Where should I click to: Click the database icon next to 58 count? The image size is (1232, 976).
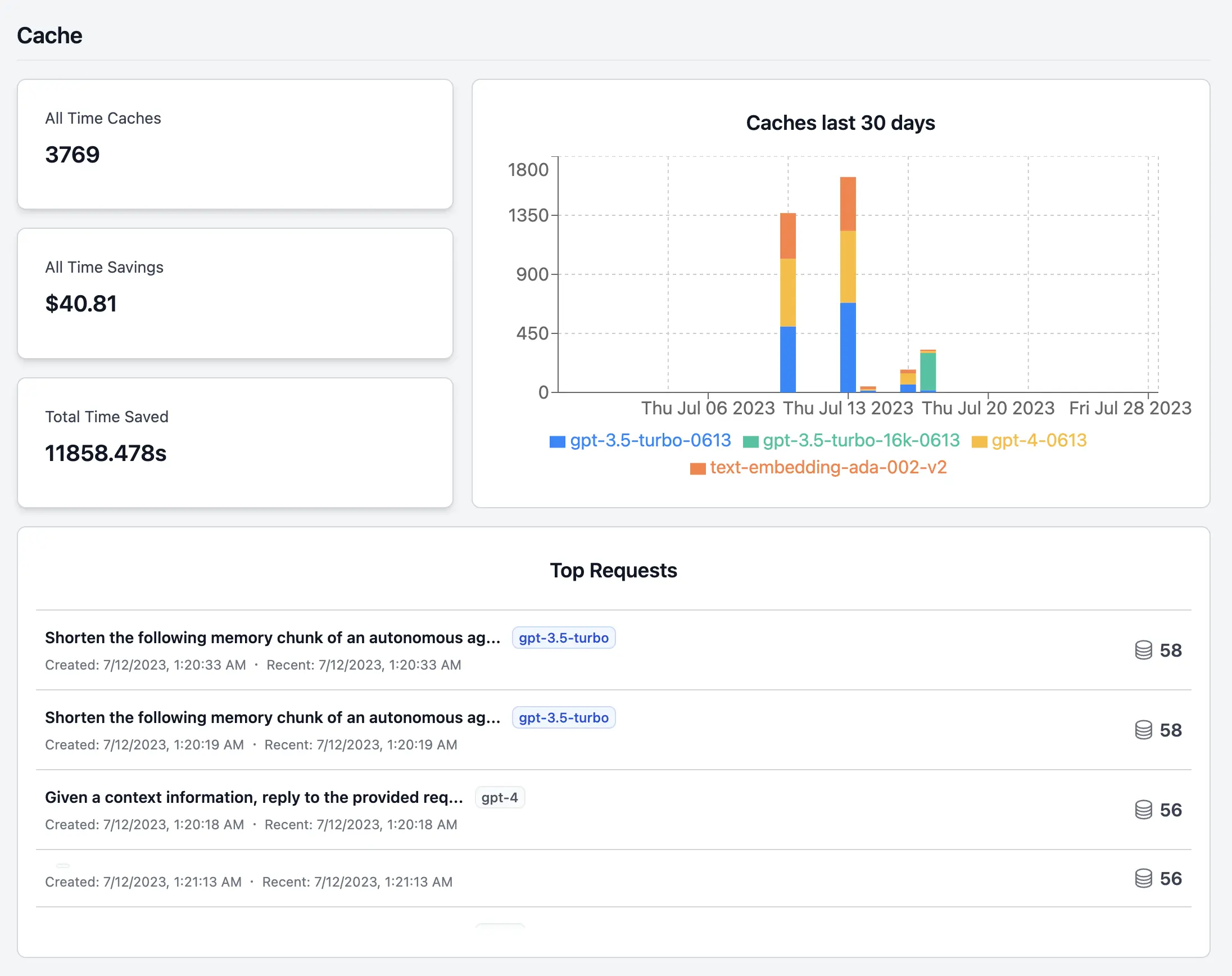coord(1143,650)
